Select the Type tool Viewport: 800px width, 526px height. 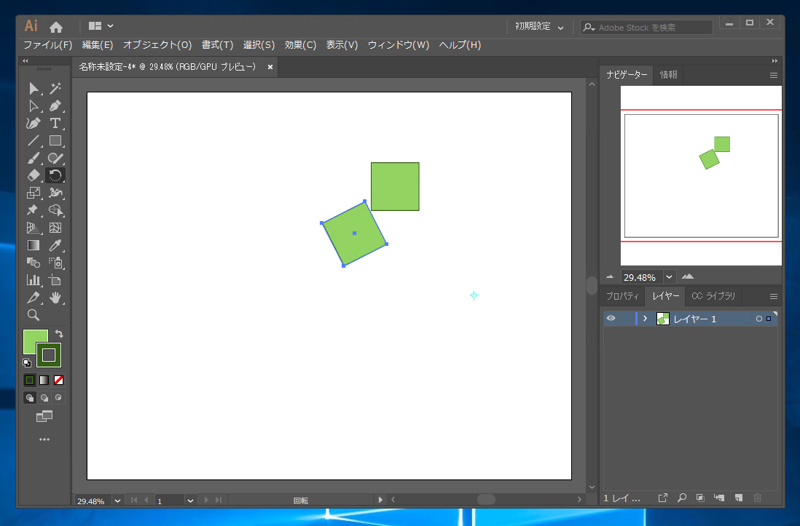[x=56, y=123]
